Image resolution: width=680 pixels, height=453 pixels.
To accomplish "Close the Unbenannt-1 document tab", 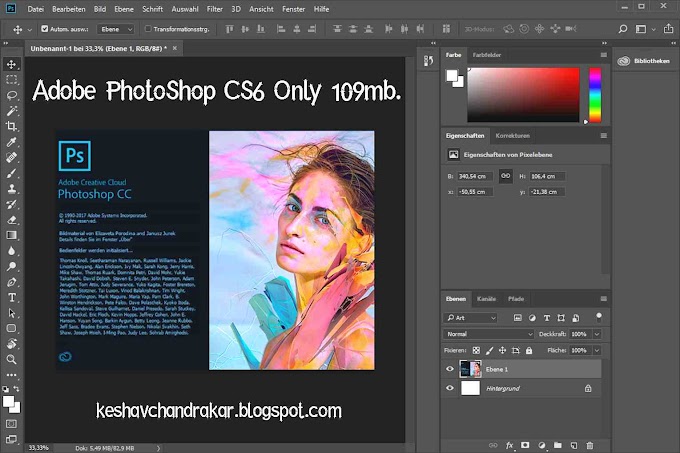I will [x=175, y=48].
